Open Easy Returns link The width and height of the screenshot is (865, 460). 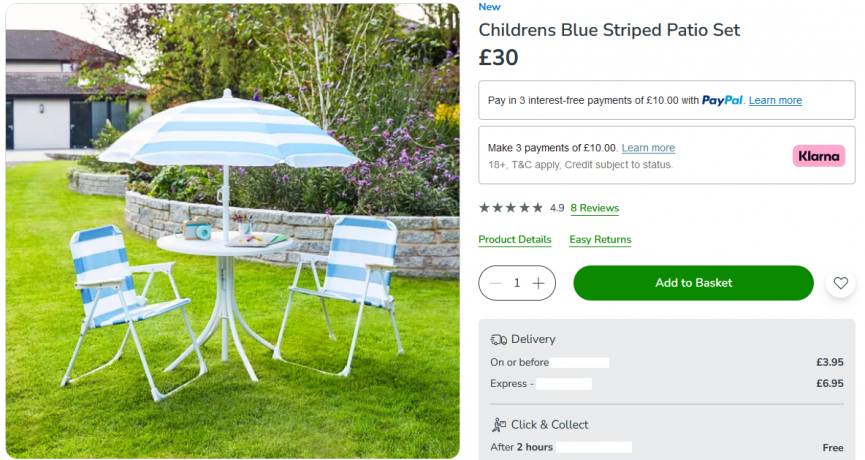pyautogui.click(x=600, y=239)
